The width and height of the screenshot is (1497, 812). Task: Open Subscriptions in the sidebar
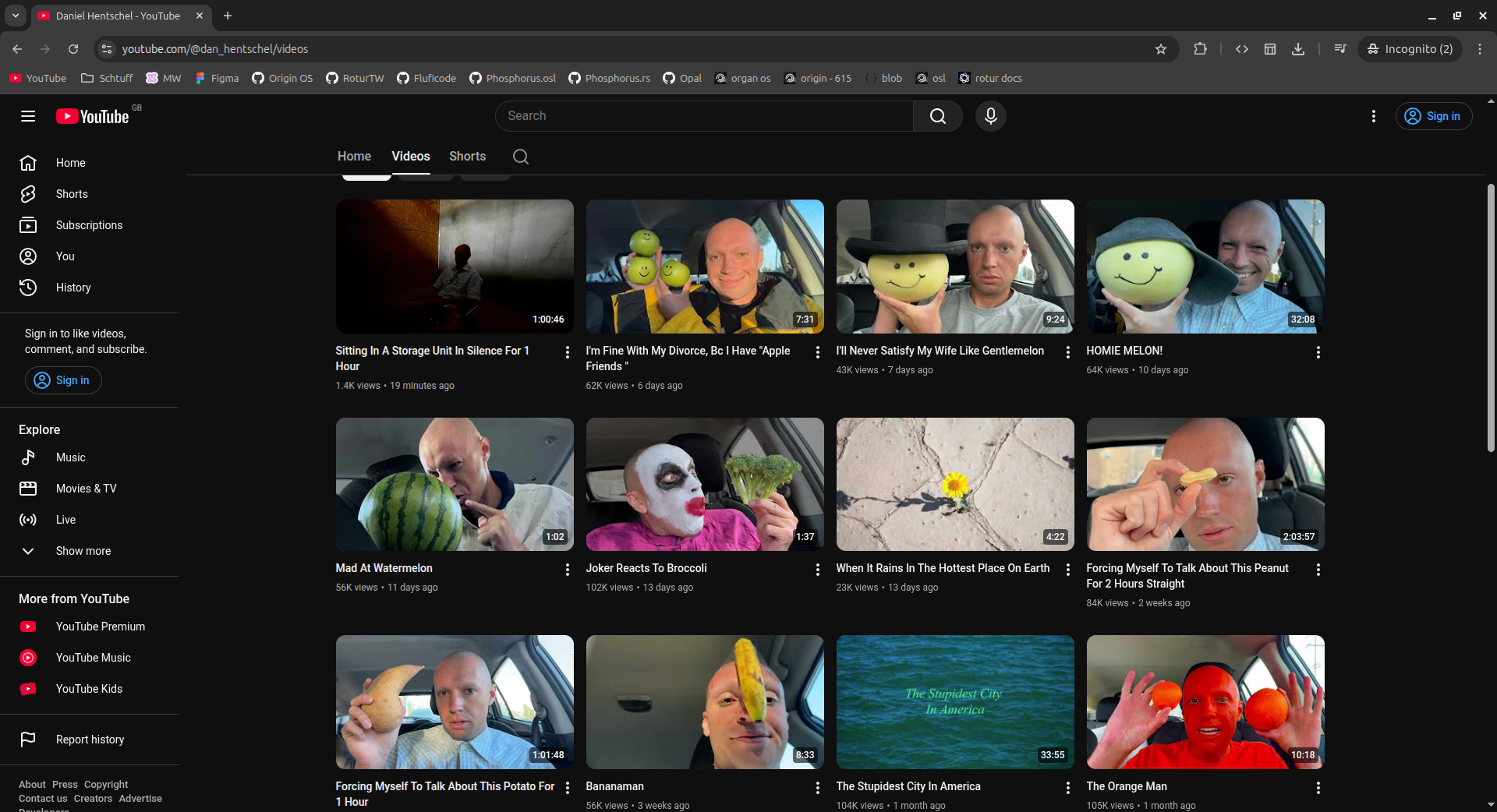coord(90,225)
